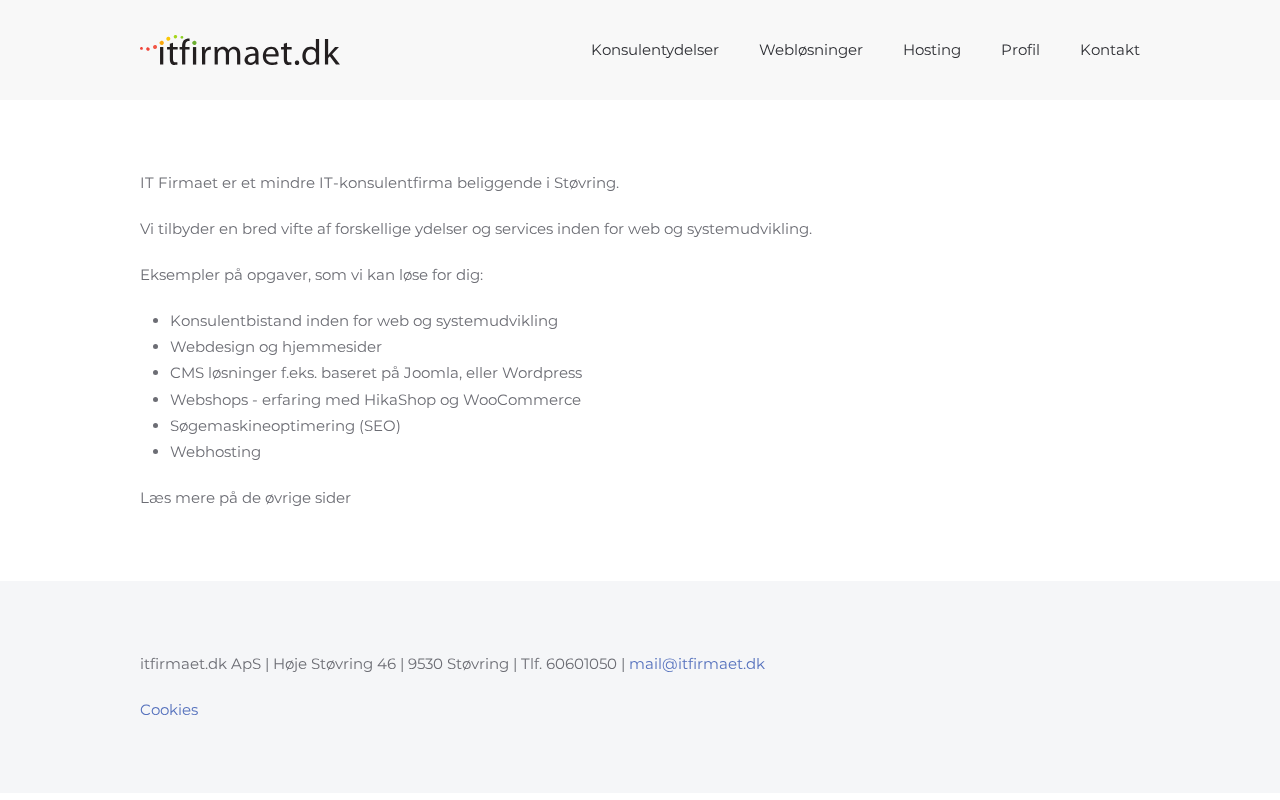Screen dimensions: 1280x800
Task: Go to the Webløsninger page
Action: [810, 50]
